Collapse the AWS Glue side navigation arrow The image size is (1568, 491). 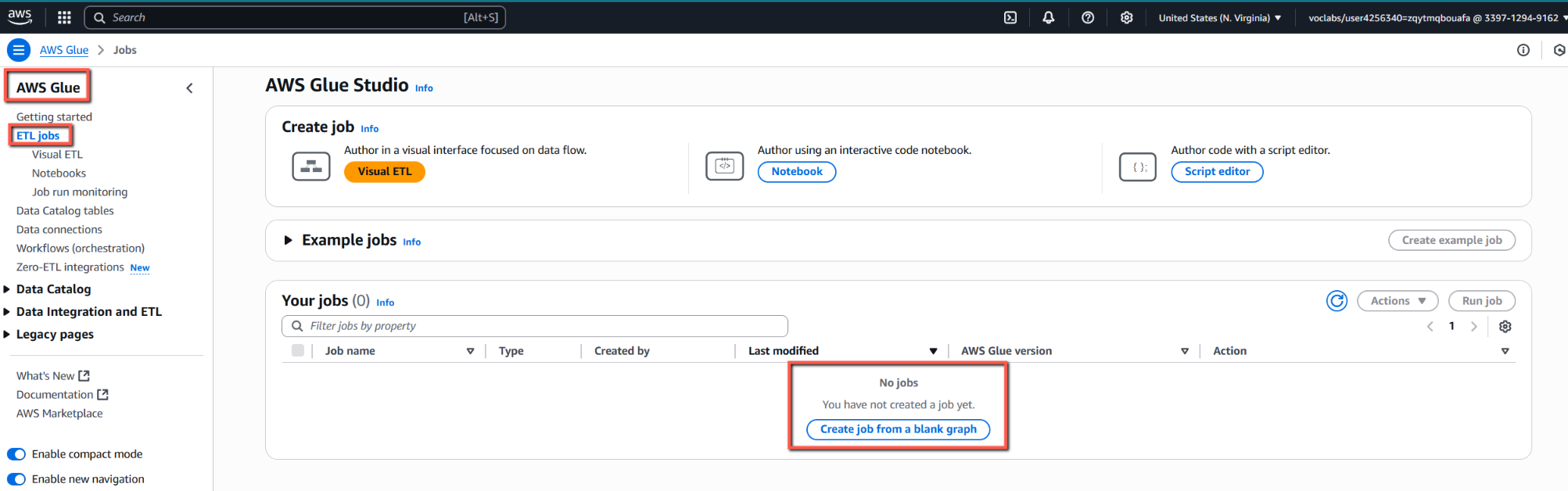coord(189,88)
